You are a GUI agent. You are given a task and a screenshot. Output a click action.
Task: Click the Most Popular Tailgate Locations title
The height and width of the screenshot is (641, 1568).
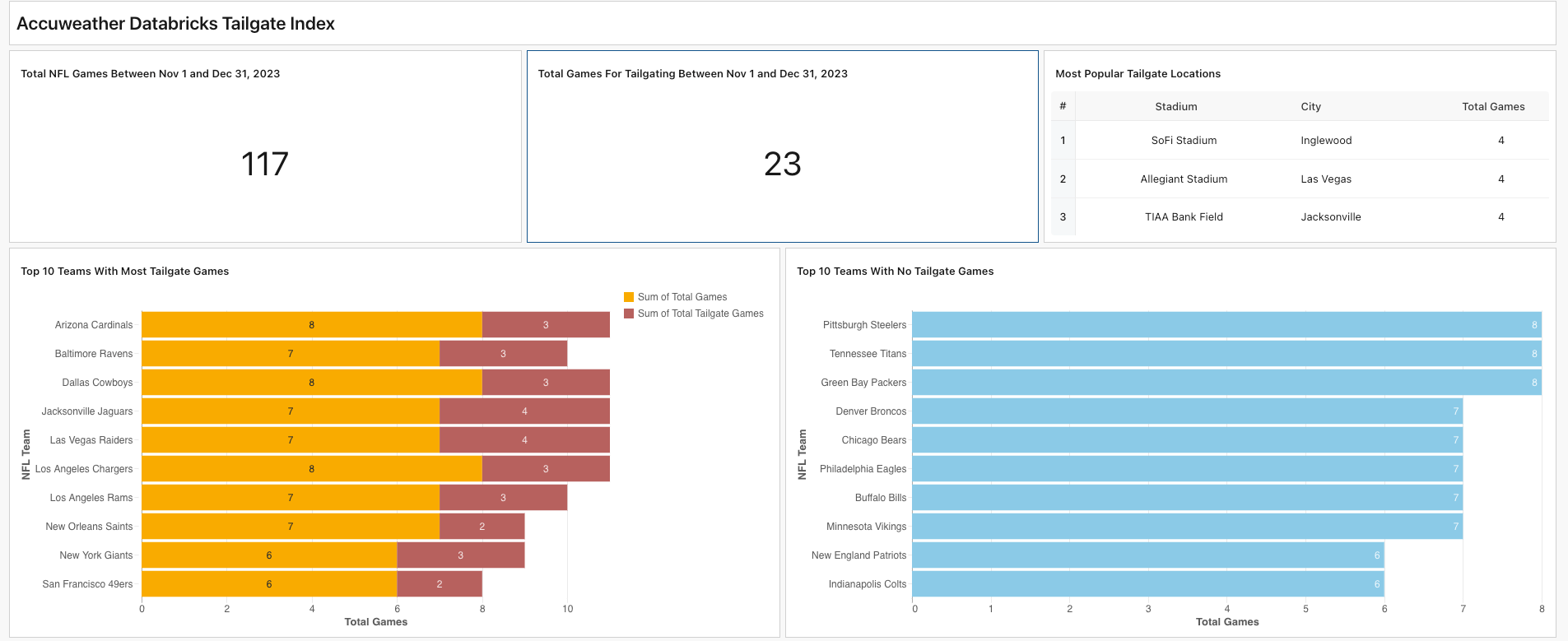coord(1138,73)
